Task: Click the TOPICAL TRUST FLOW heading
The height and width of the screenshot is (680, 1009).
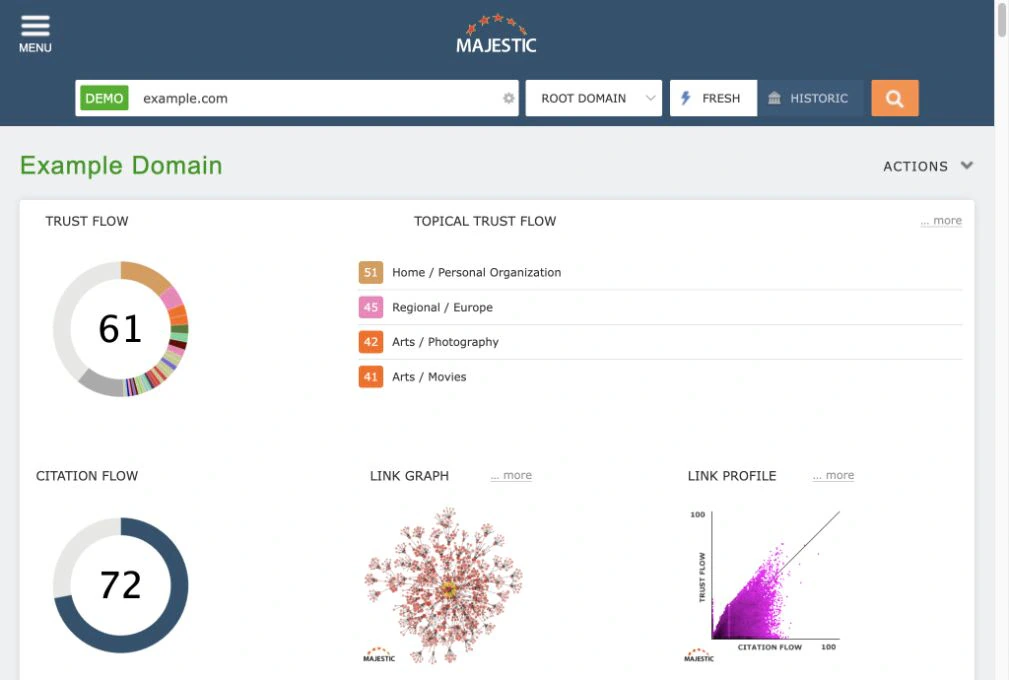Action: point(485,221)
